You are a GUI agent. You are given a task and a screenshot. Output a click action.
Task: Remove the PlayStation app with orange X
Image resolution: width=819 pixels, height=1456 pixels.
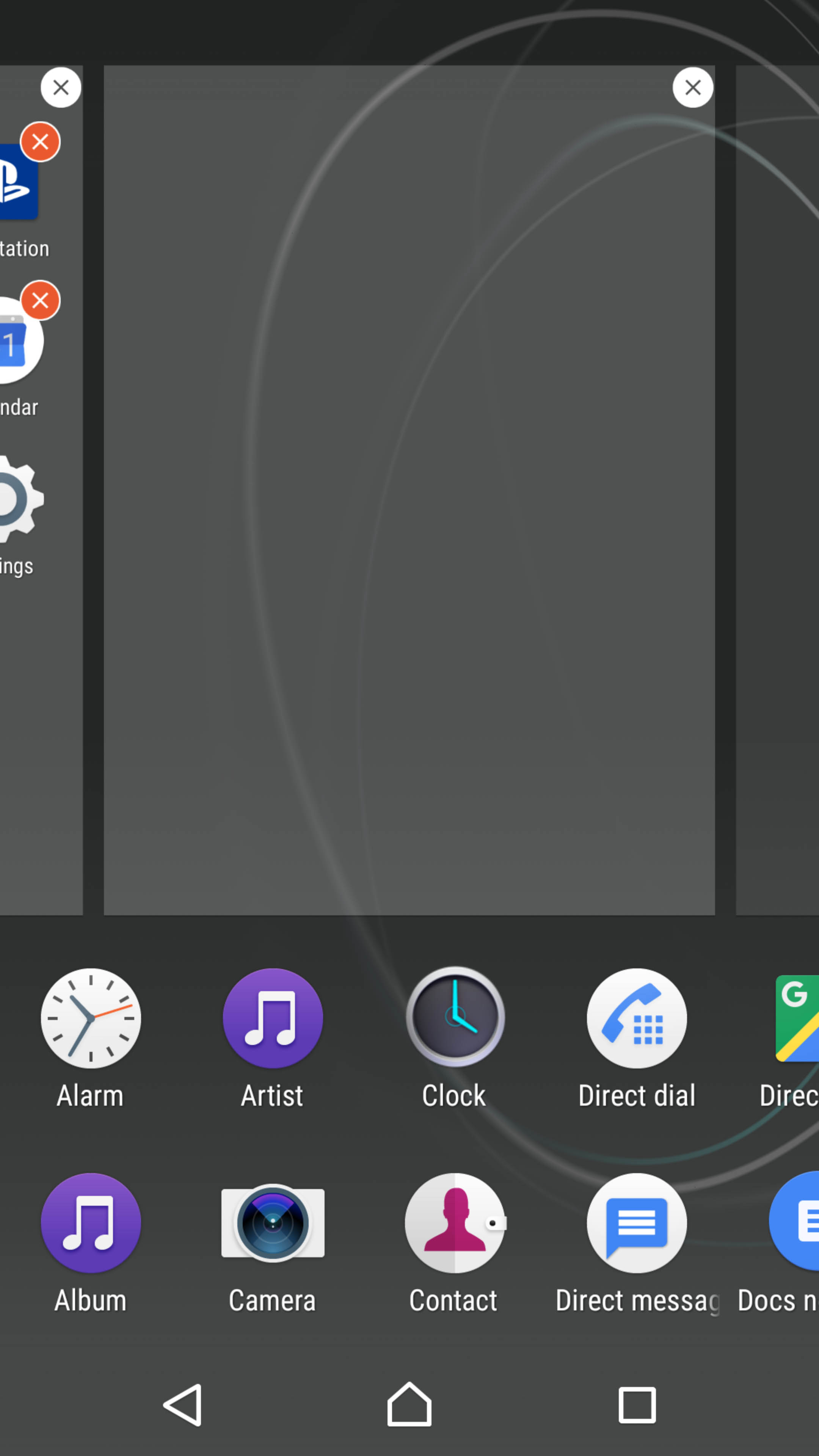point(40,141)
